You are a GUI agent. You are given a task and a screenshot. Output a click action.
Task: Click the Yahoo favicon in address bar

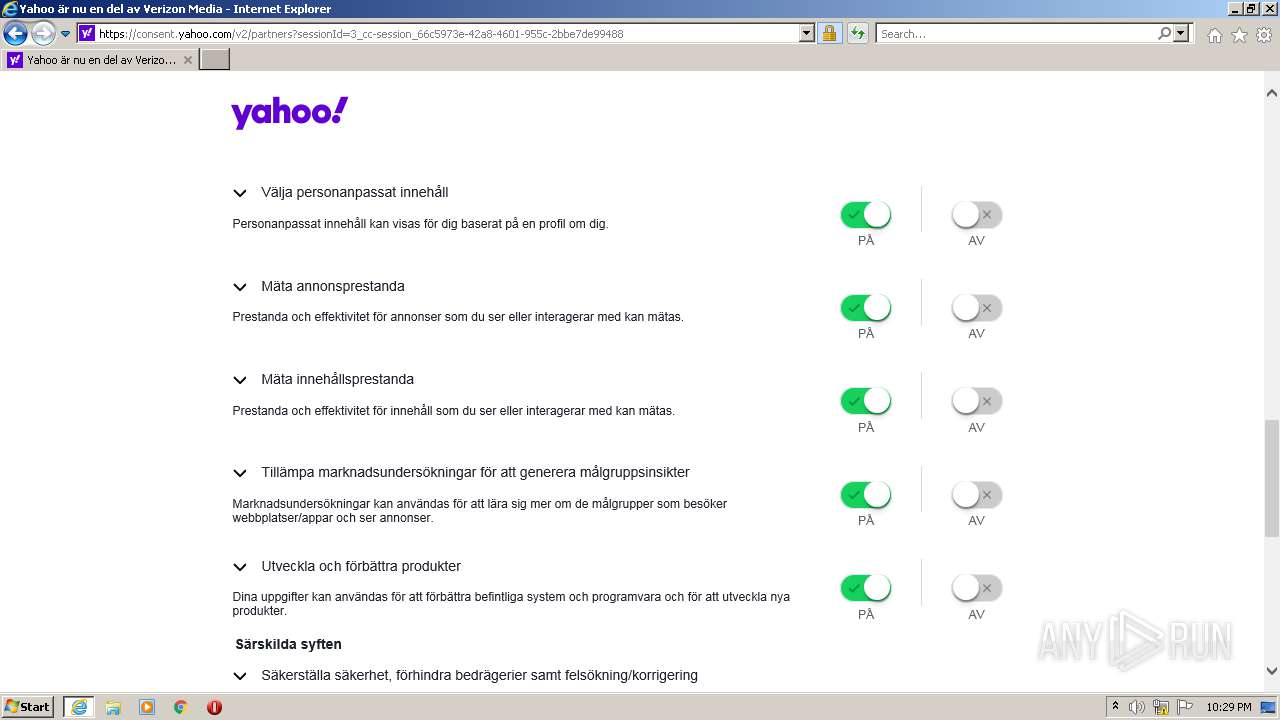pyautogui.click(x=87, y=33)
